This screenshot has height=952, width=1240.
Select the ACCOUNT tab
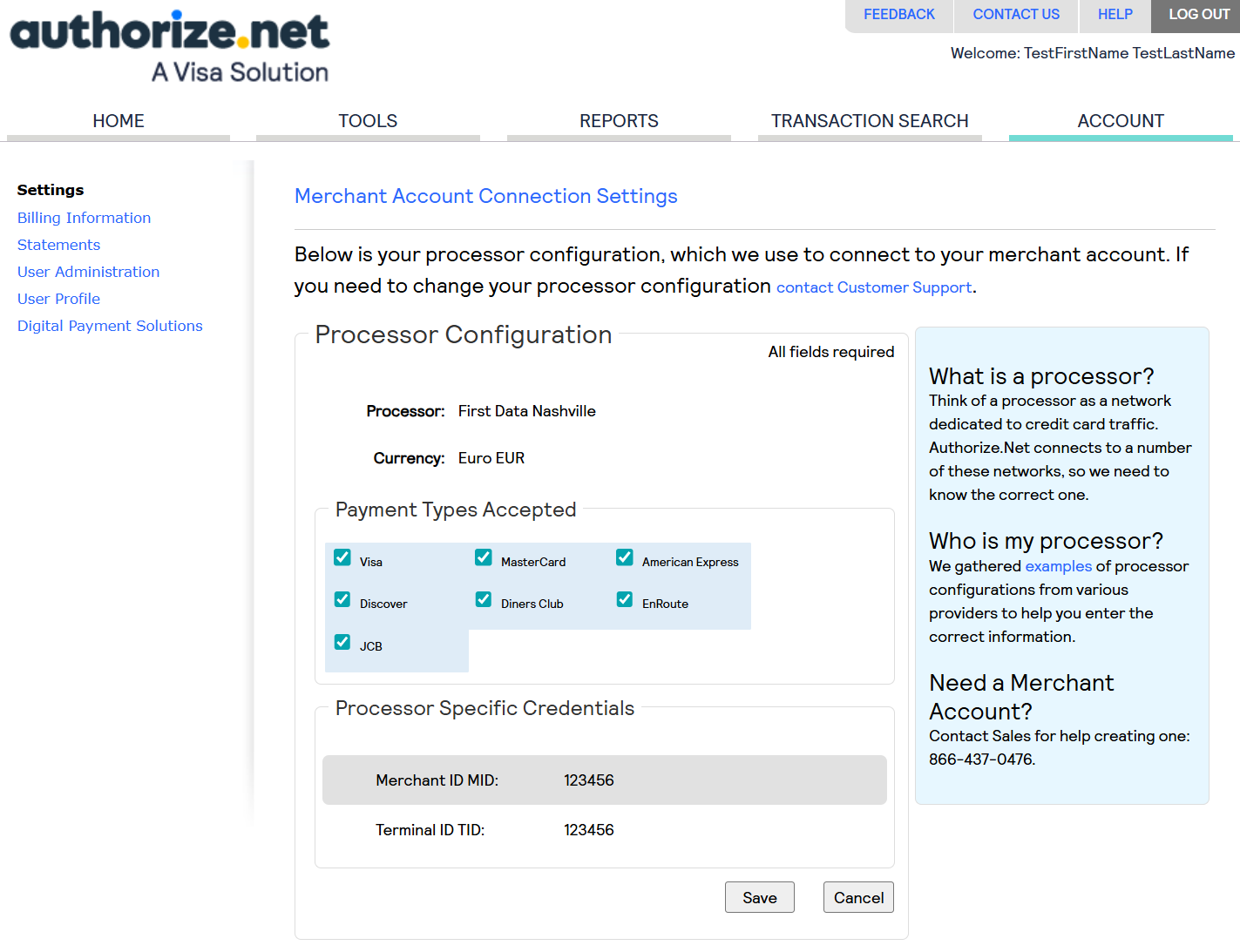tap(1121, 121)
